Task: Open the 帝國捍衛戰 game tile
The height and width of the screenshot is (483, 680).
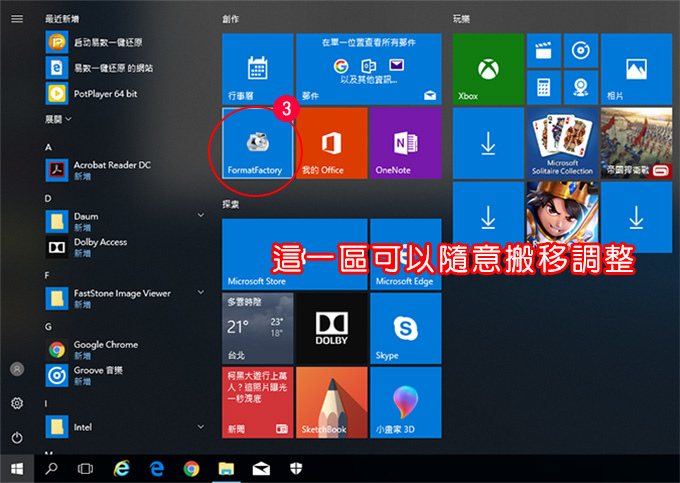Action: coord(636,143)
